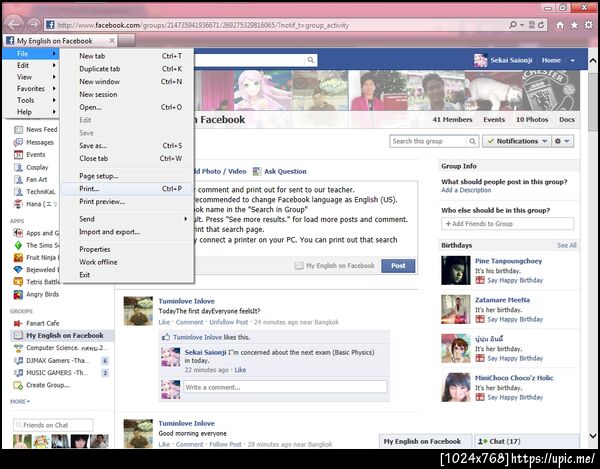Click the Friends on Chat search field

click(x=53, y=425)
